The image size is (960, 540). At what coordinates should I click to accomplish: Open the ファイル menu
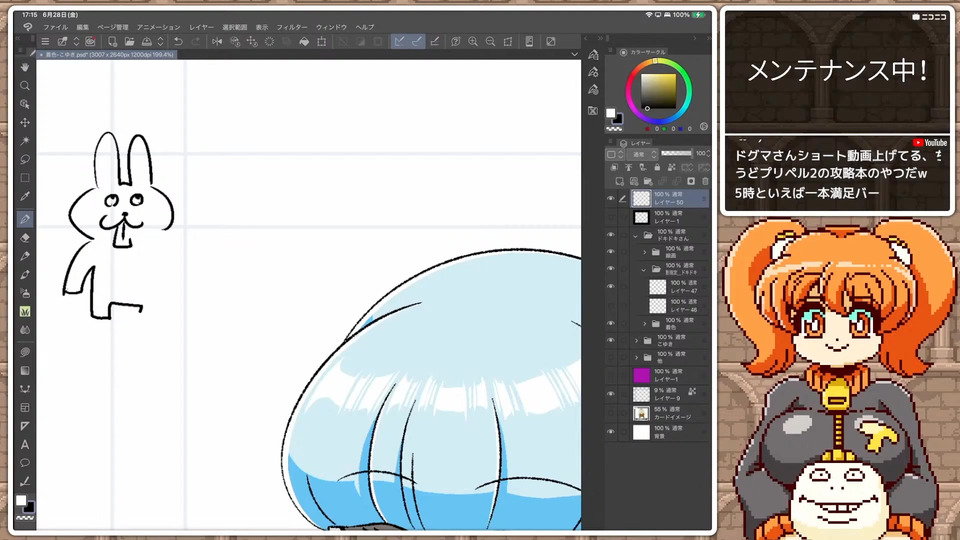click(x=55, y=28)
